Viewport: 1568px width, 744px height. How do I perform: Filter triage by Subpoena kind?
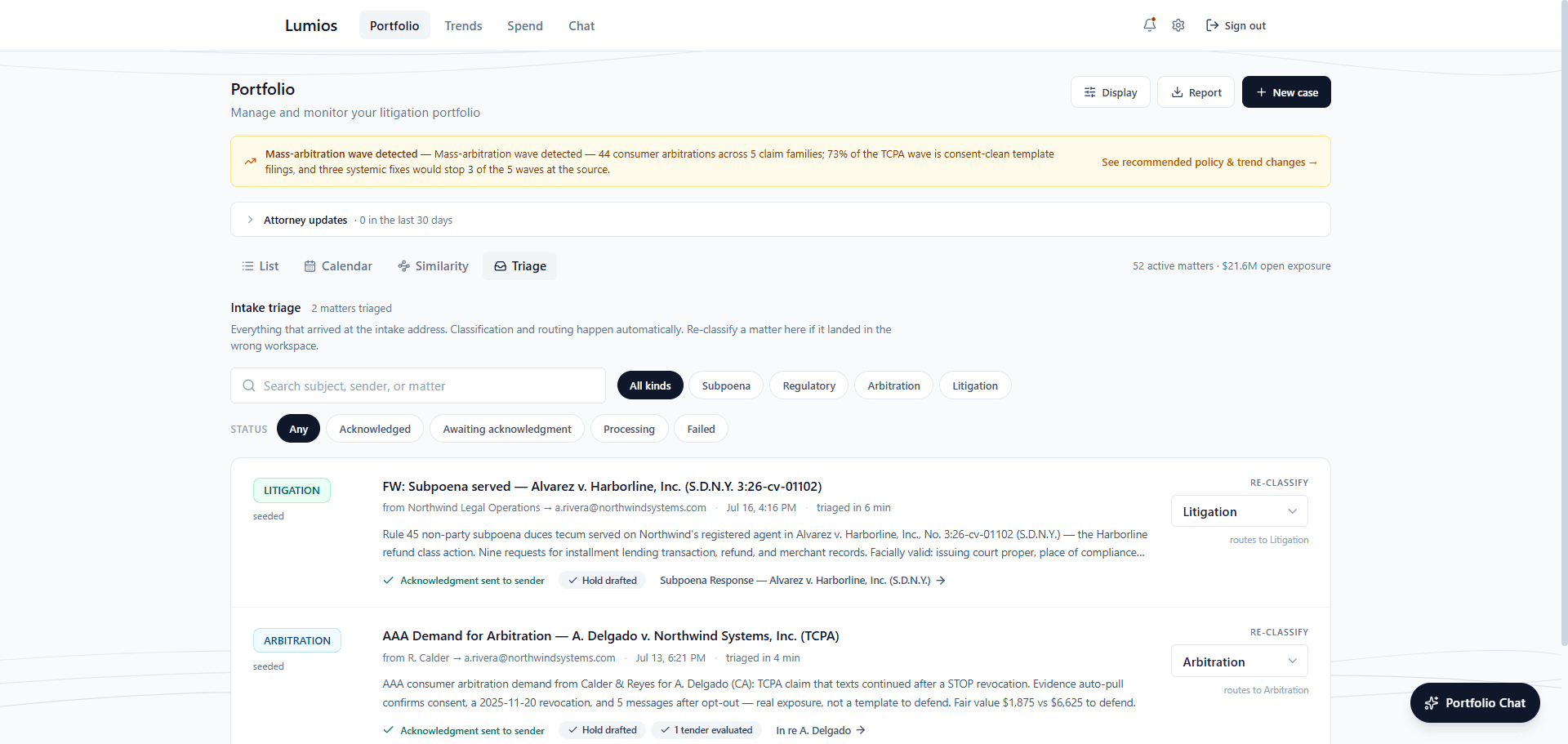726,385
